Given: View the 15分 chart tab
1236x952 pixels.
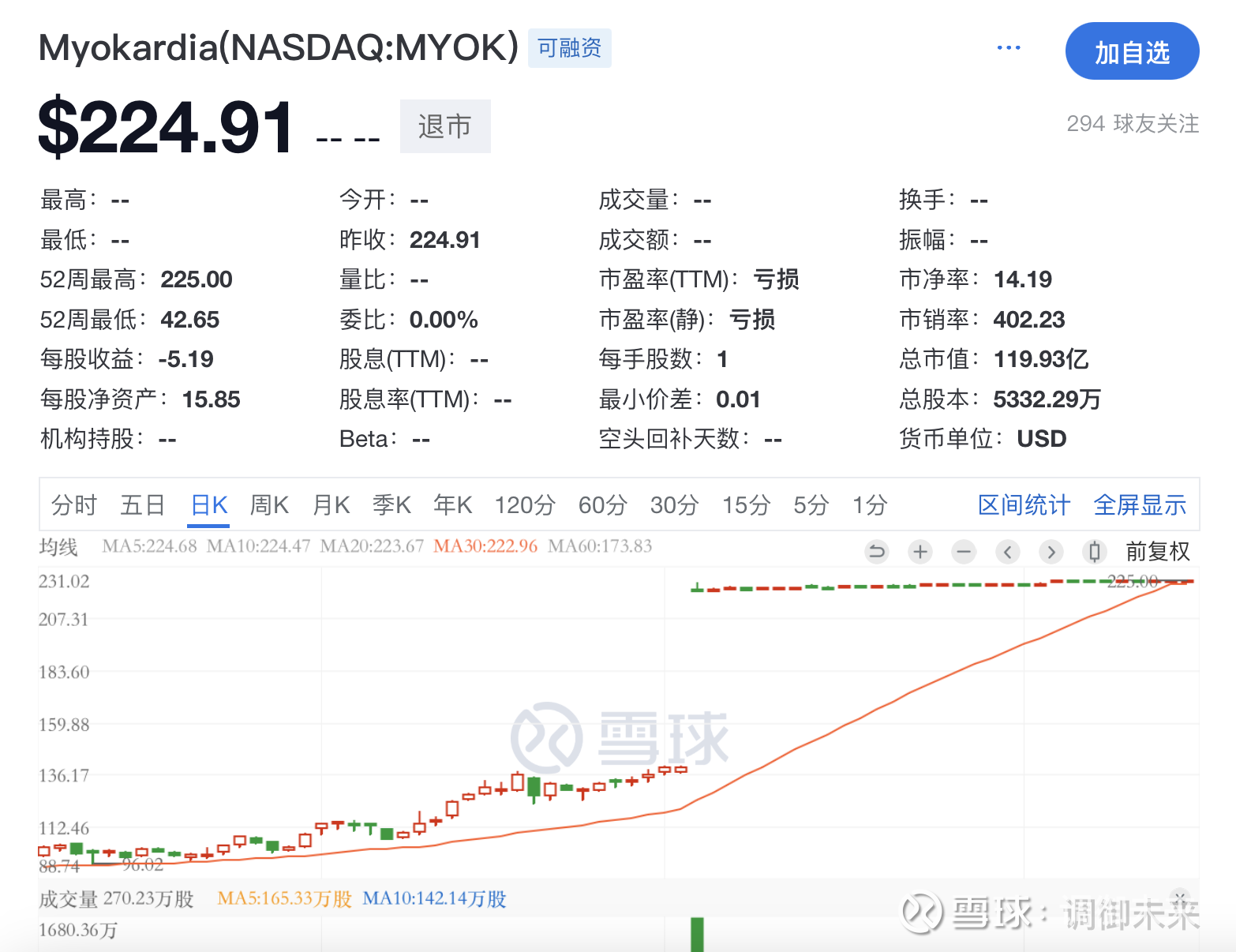Looking at the screenshot, I should coord(747,505).
